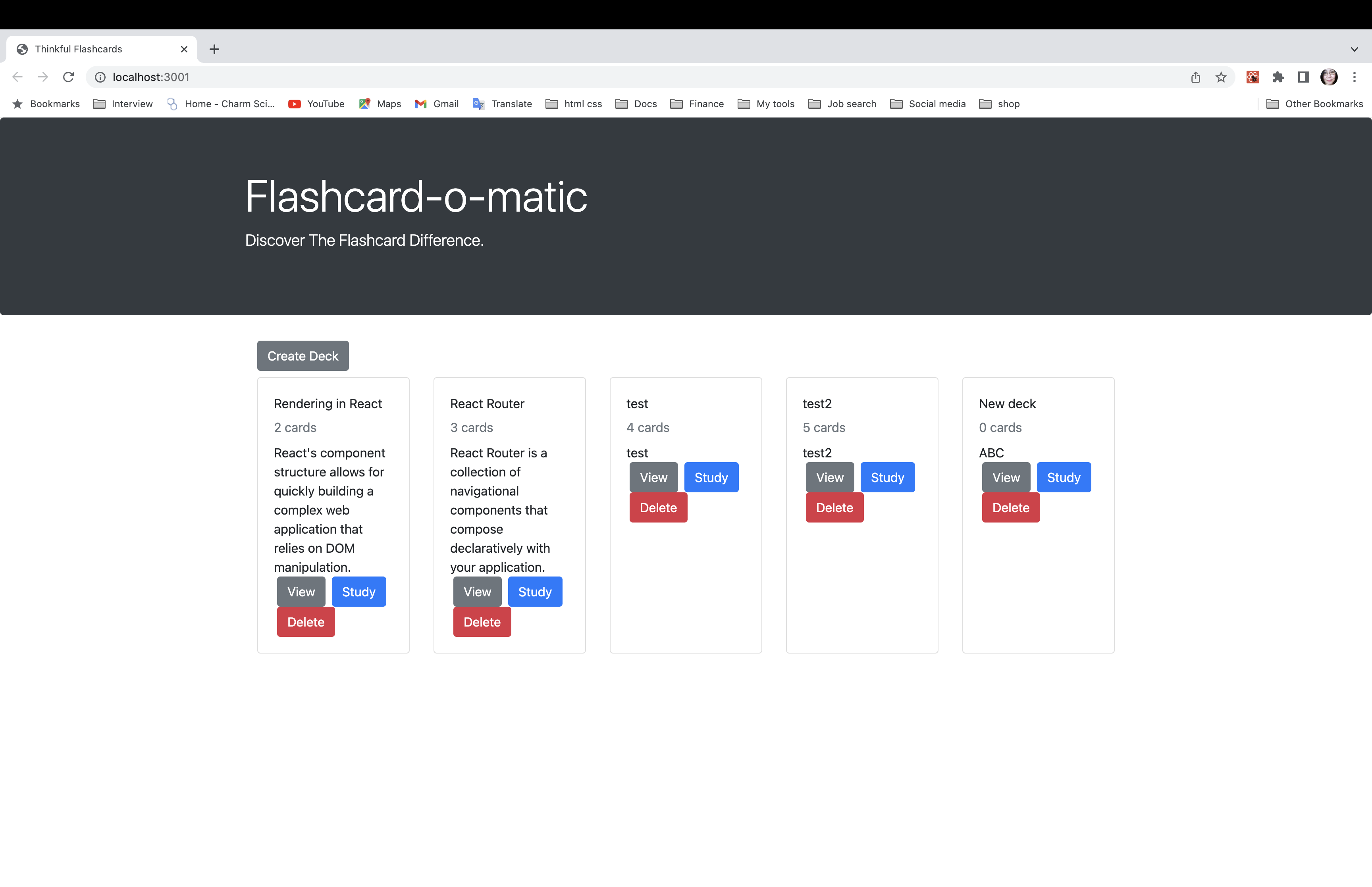Open the site information icon in address bar

(x=100, y=77)
